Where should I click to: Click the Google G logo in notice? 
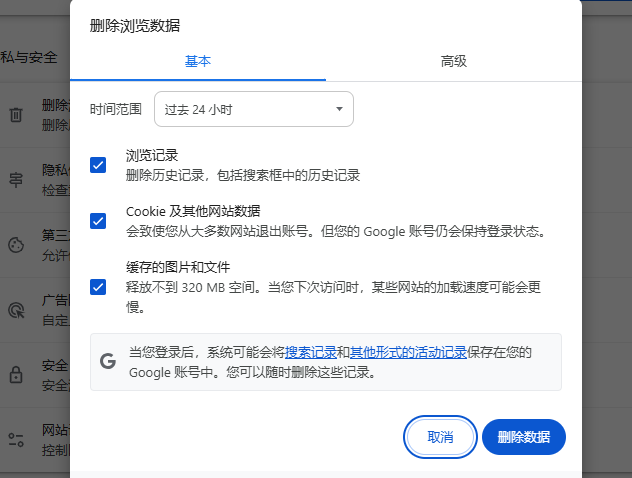tap(108, 361)
